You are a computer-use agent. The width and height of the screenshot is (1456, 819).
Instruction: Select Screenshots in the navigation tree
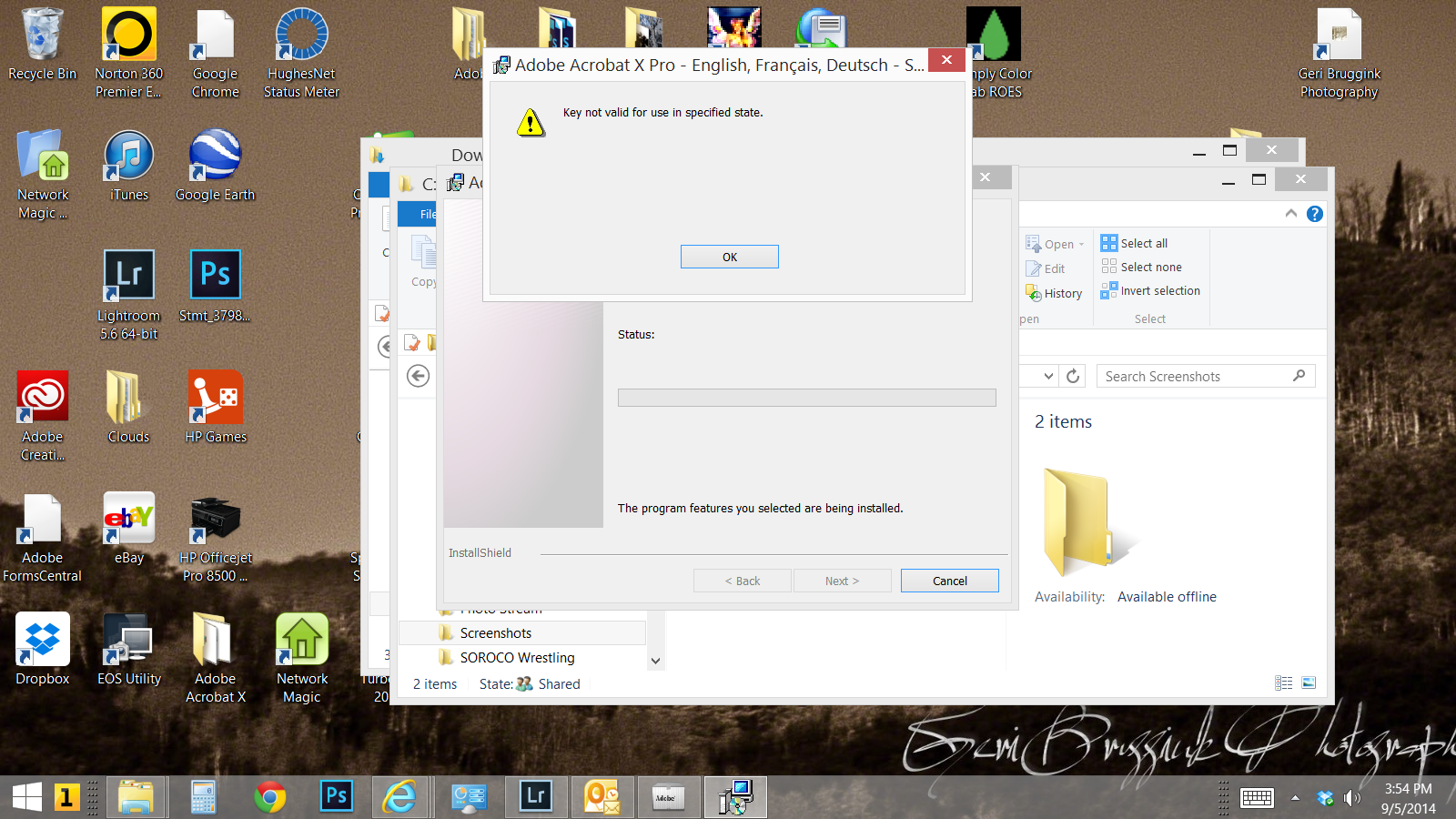(x=522, y=632)
